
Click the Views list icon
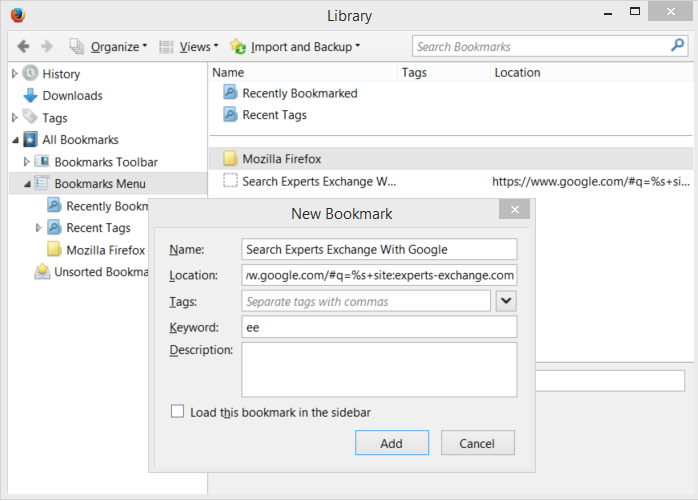tap(166, 47)
